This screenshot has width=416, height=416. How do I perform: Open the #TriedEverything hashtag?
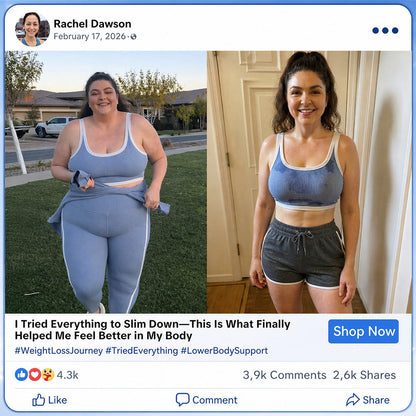[x=142, y=351]
